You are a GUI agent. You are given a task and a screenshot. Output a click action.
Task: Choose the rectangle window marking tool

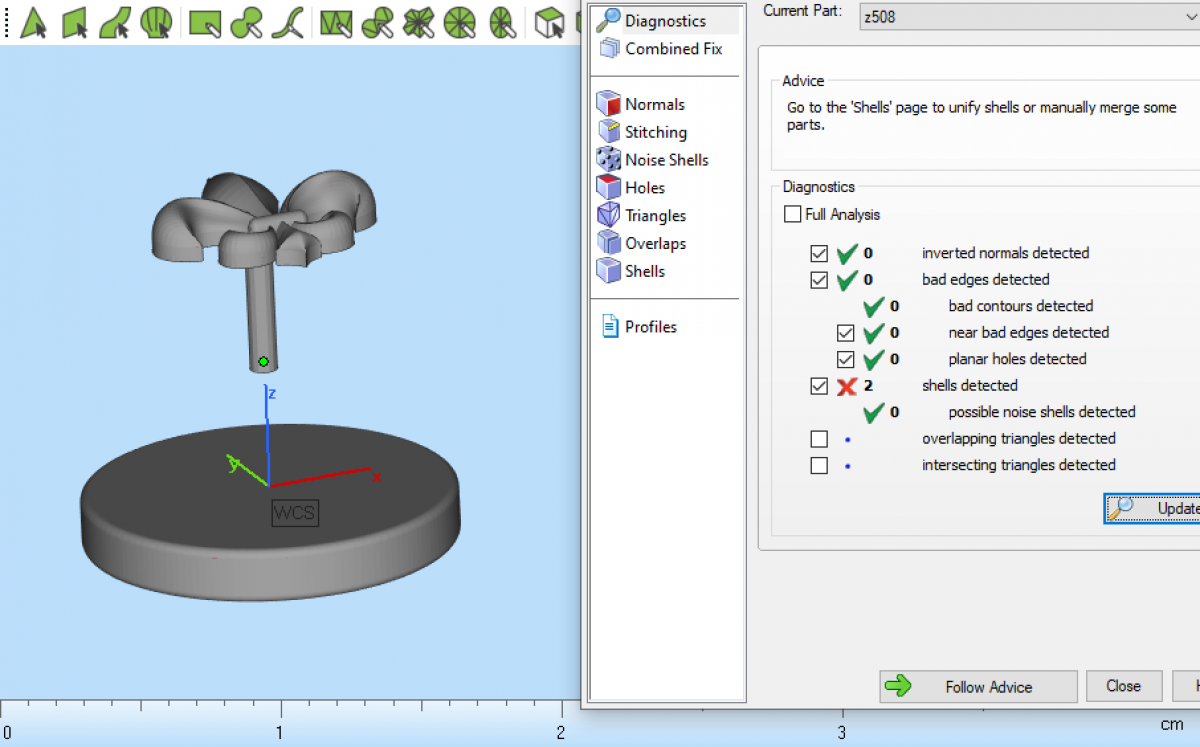click(x=205, y=22)
